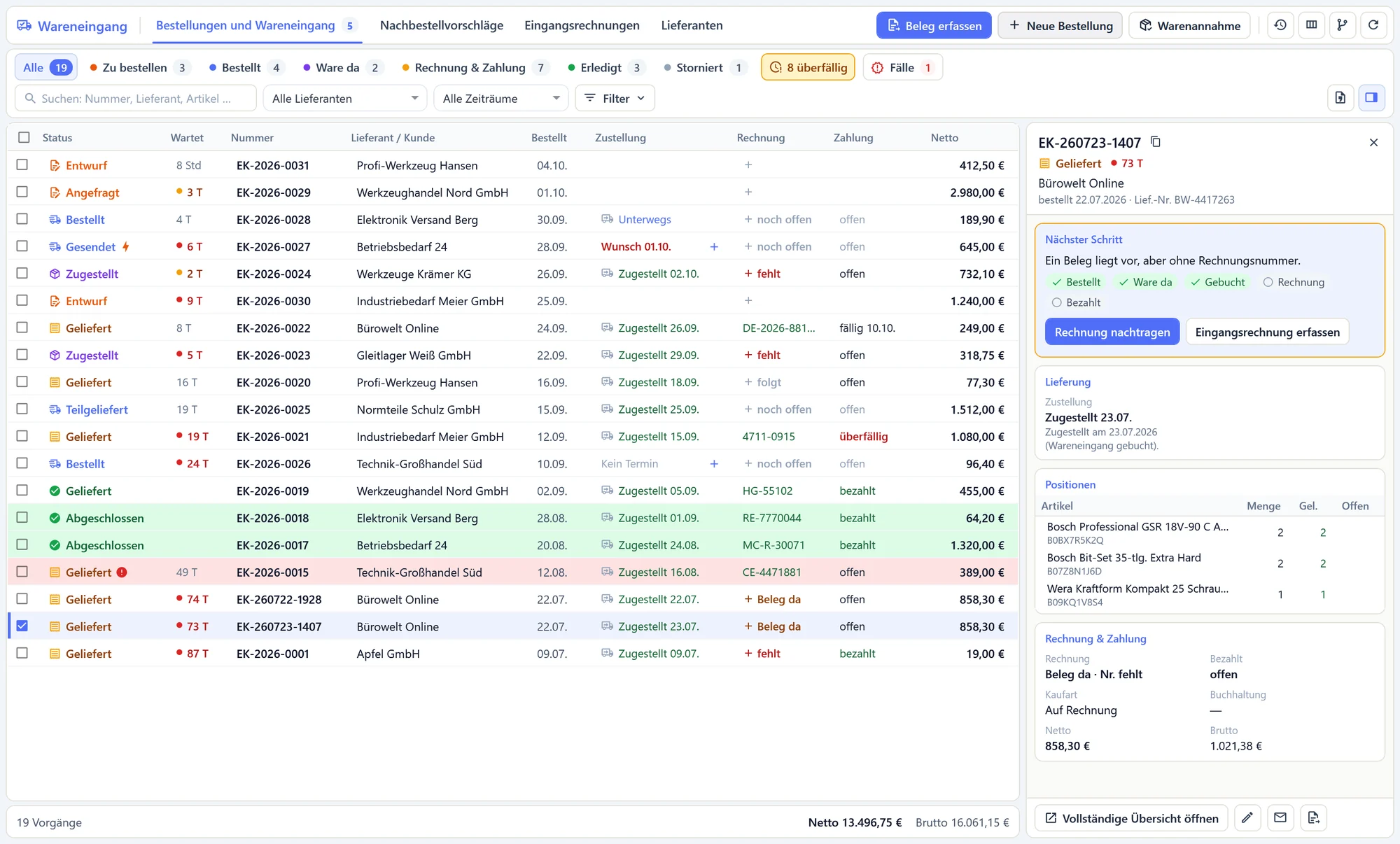Image resolution: width=1400 pixels, height=844 pixels.
Task: Close the EK-260723-1407 detail panel
Action: click(1373, 143)
